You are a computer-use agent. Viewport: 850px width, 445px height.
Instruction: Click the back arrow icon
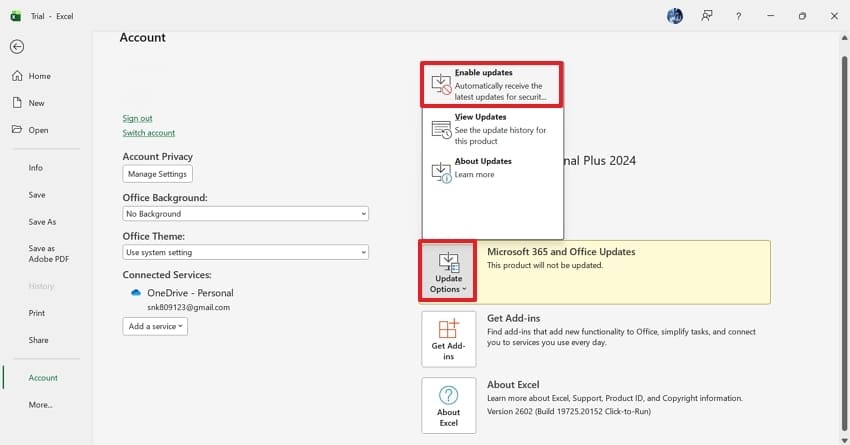pos(17,47)
